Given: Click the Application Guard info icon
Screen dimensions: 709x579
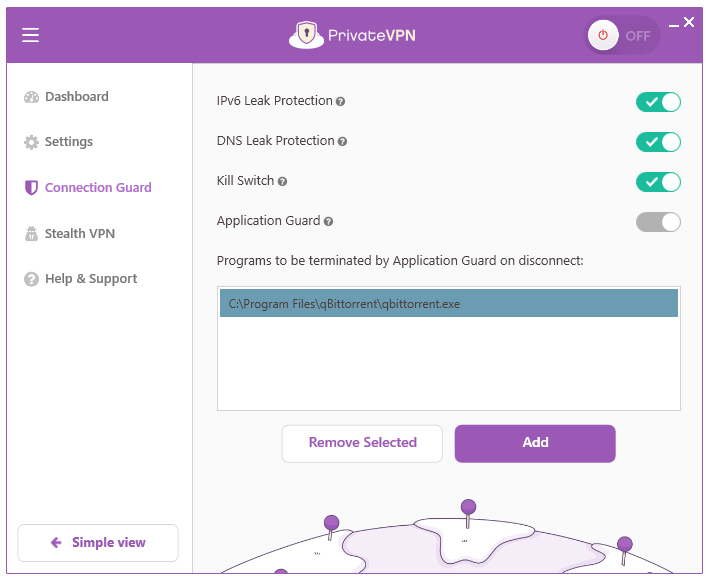Looking at the screenshot, I should point(329,222).
